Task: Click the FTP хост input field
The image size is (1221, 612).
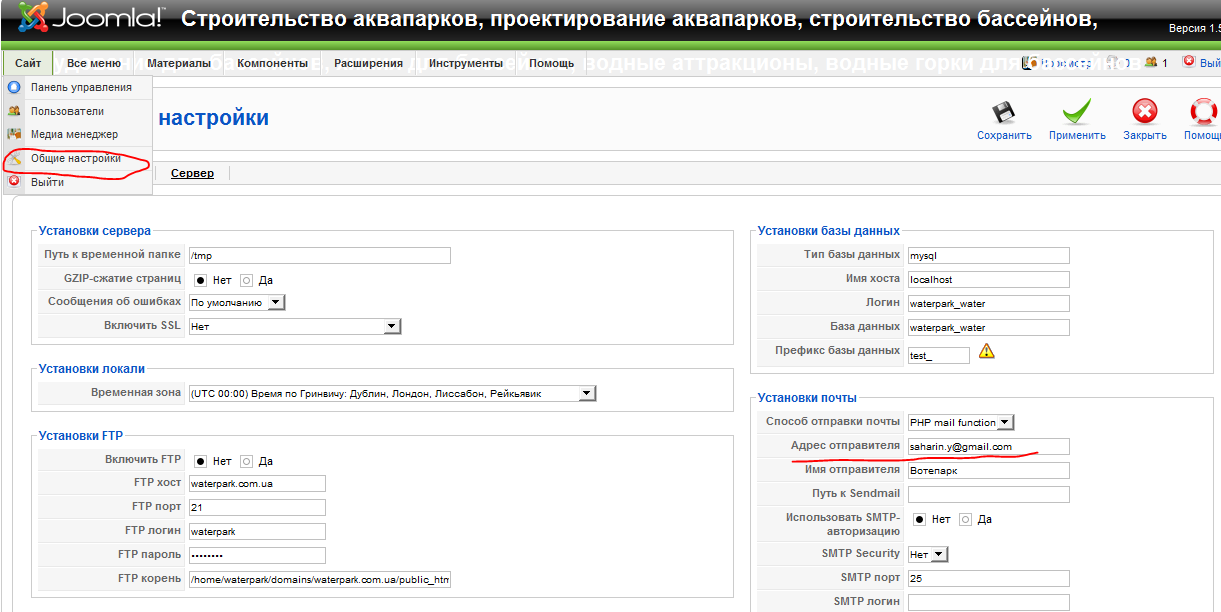Action: click(257, 484)
